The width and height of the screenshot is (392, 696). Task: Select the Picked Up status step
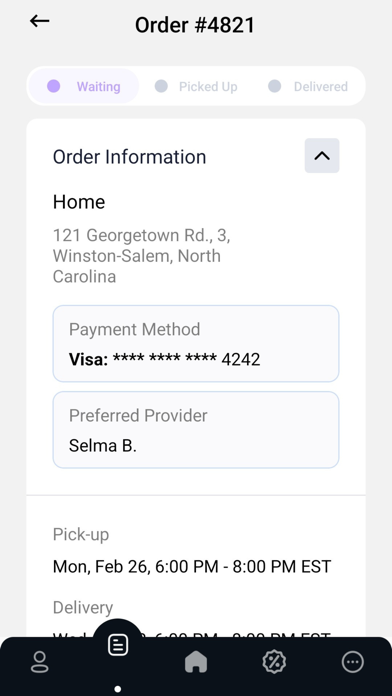[196, 86]
